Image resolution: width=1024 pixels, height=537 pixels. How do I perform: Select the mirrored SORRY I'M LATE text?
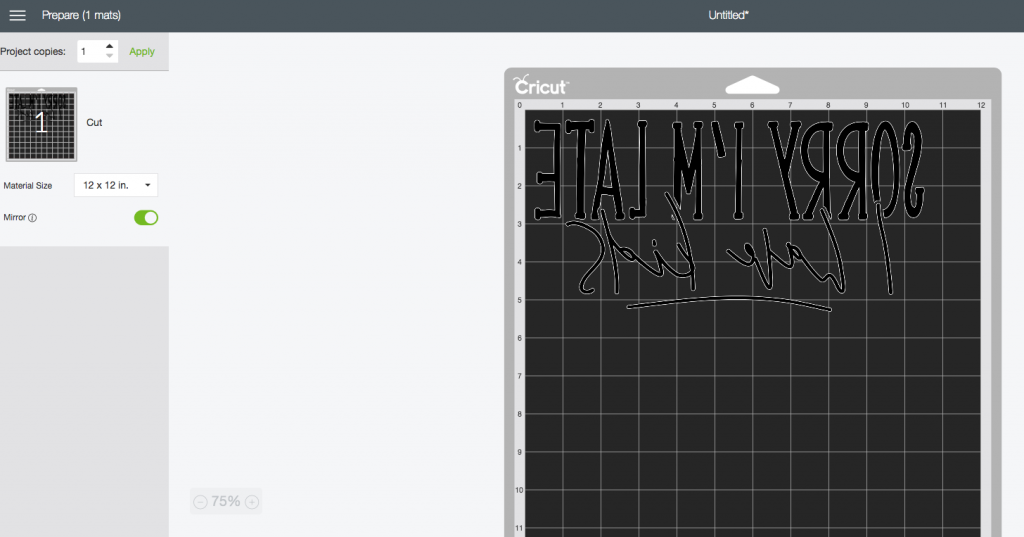click(728, 169)
